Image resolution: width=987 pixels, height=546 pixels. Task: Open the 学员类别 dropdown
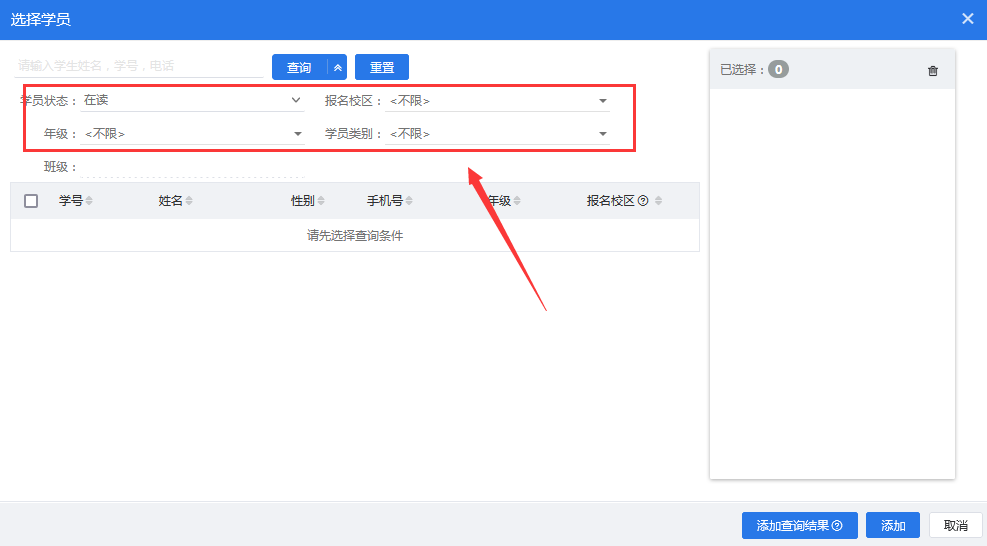tap(497, 134)
